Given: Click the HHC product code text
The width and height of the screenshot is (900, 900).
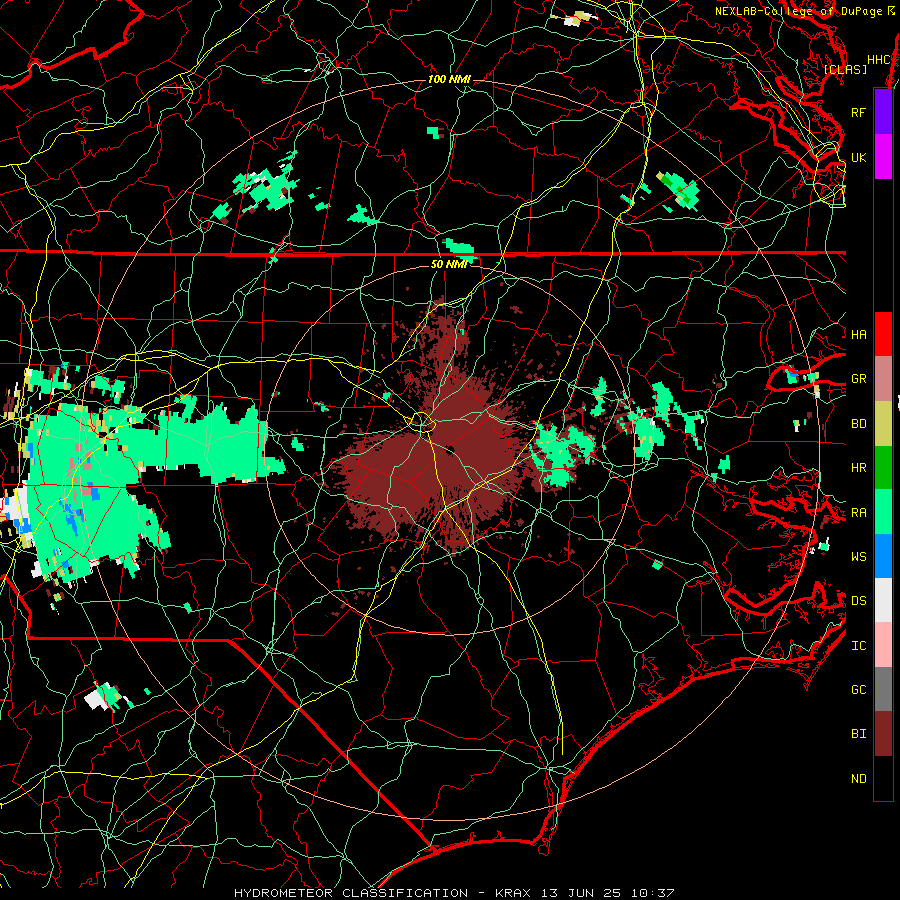Looking at the screenshot, I should (x=878, y=60).
